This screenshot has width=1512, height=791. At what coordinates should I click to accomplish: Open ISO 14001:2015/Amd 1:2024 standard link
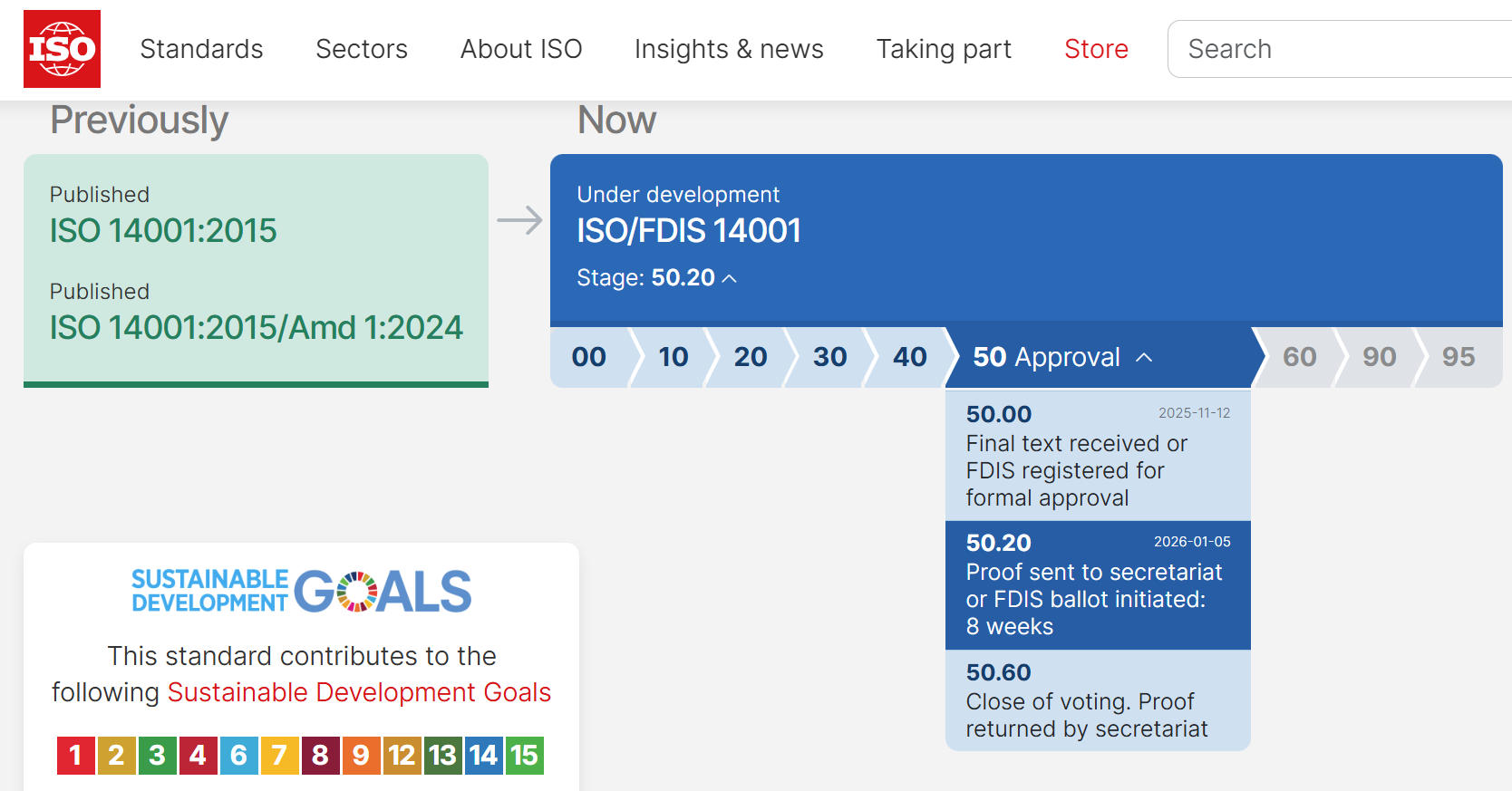256,327
